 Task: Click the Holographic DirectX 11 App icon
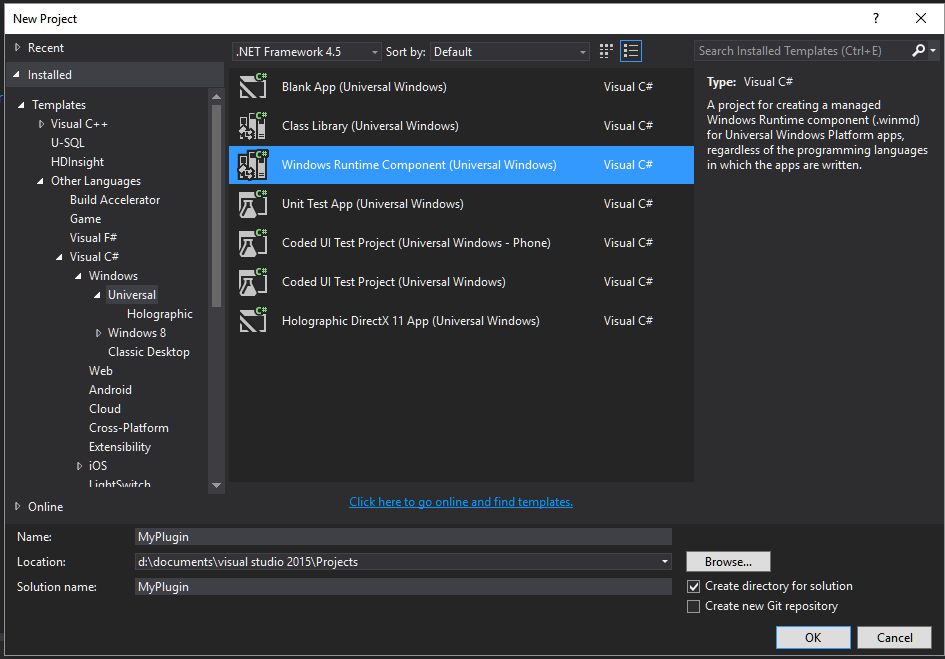[253, 321]
